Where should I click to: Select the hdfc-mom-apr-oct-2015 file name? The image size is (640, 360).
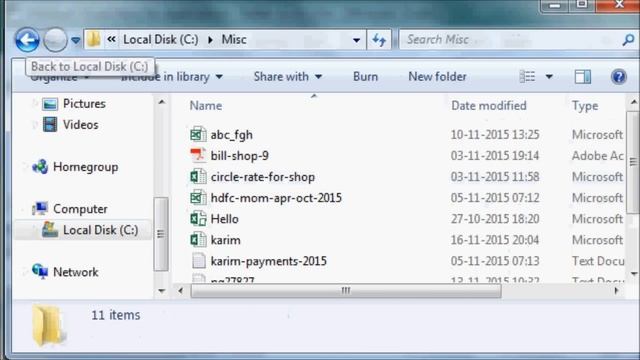click(x=276, y=198)
